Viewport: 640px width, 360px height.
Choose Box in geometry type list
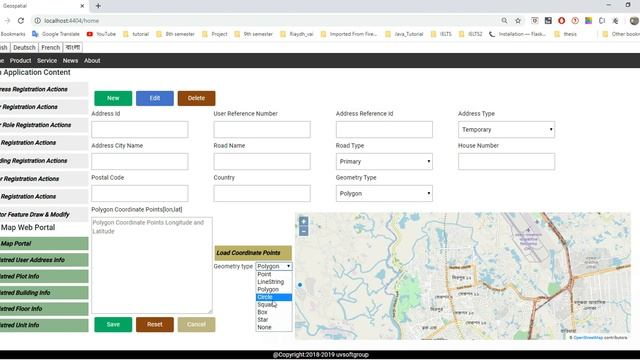point(274,312)
